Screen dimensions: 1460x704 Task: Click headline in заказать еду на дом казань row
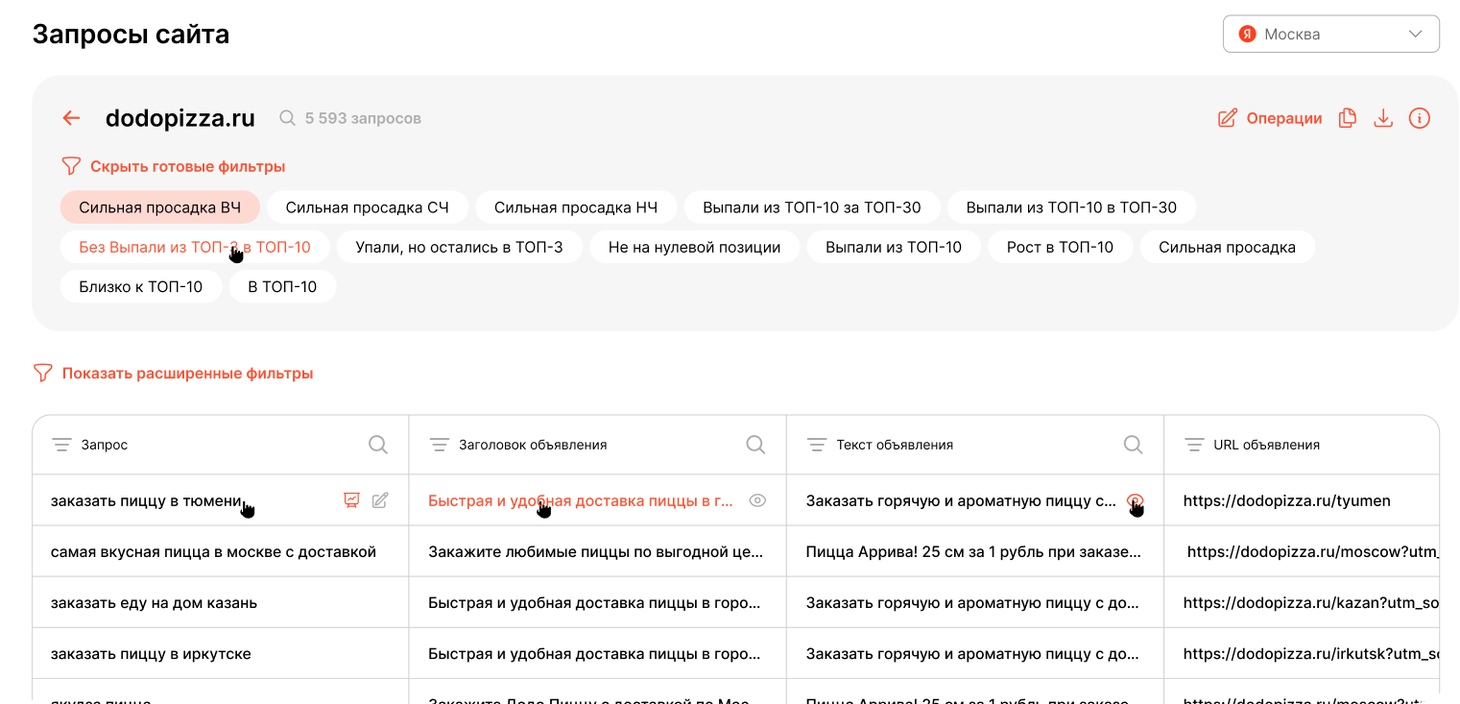point(594,602)
